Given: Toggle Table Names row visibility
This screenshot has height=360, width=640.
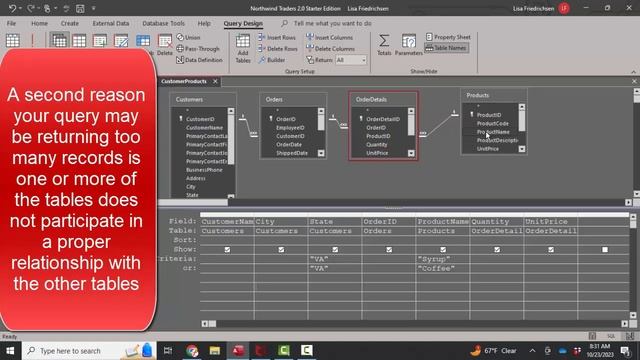Looking at the screenshot, I should 446,48.
